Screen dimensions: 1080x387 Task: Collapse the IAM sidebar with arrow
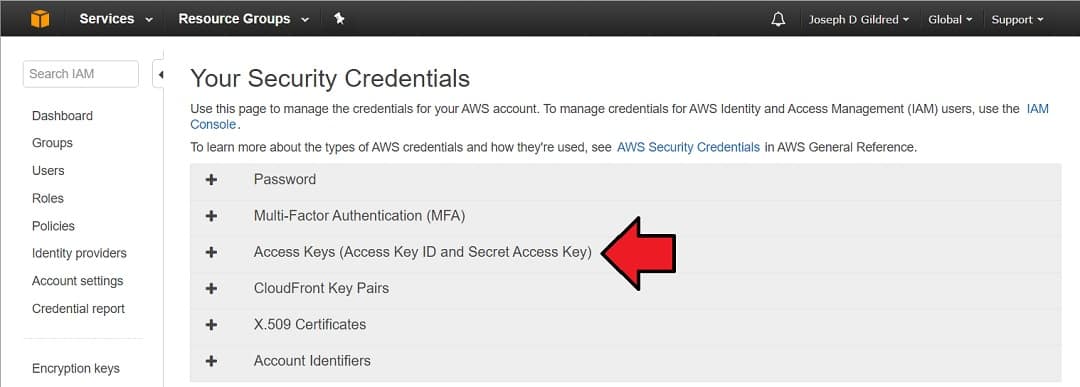pyautogui.click(x=159, y=74)
